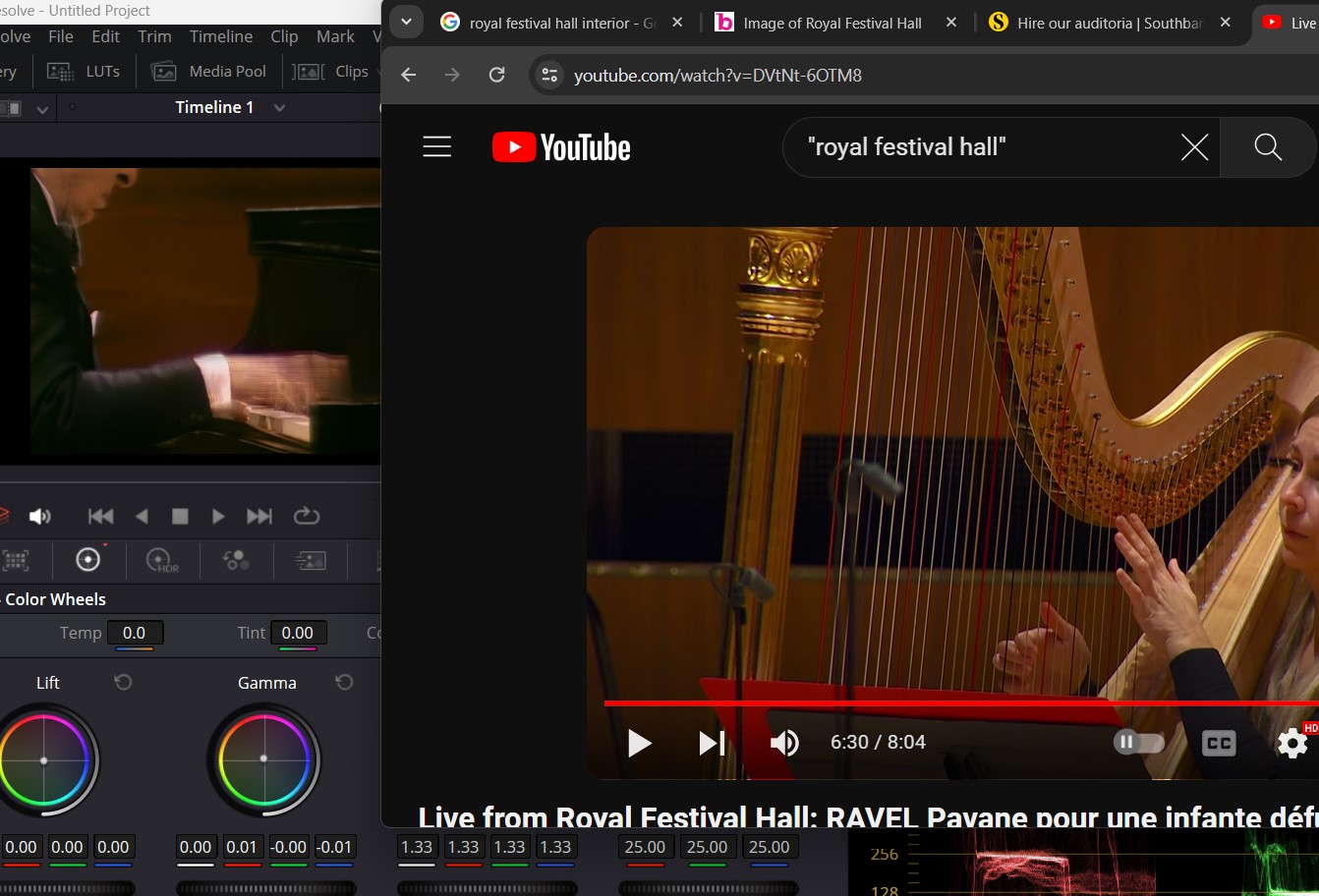
Task: Select the Live from Royal Festival Hall title
Action: [x=868, y=815]
